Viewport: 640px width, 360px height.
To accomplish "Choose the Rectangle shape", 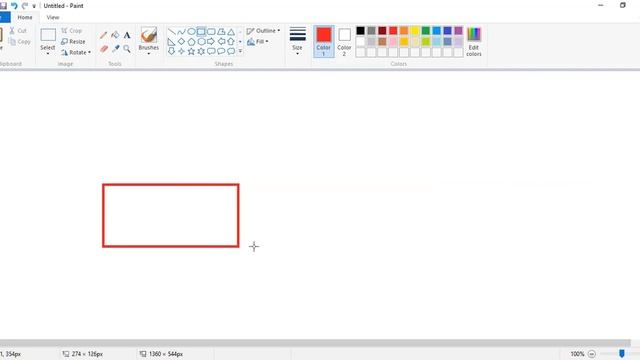I will click(x=201, y=31).
